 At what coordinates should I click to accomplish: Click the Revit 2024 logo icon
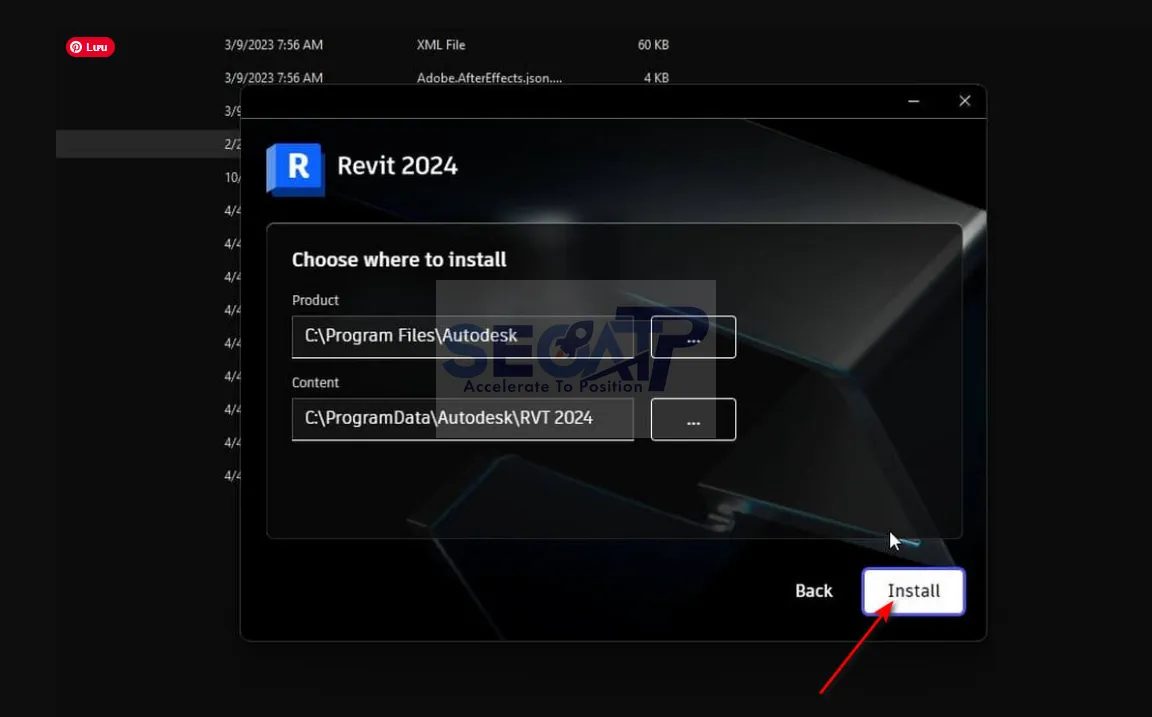(x=294, y=166)
